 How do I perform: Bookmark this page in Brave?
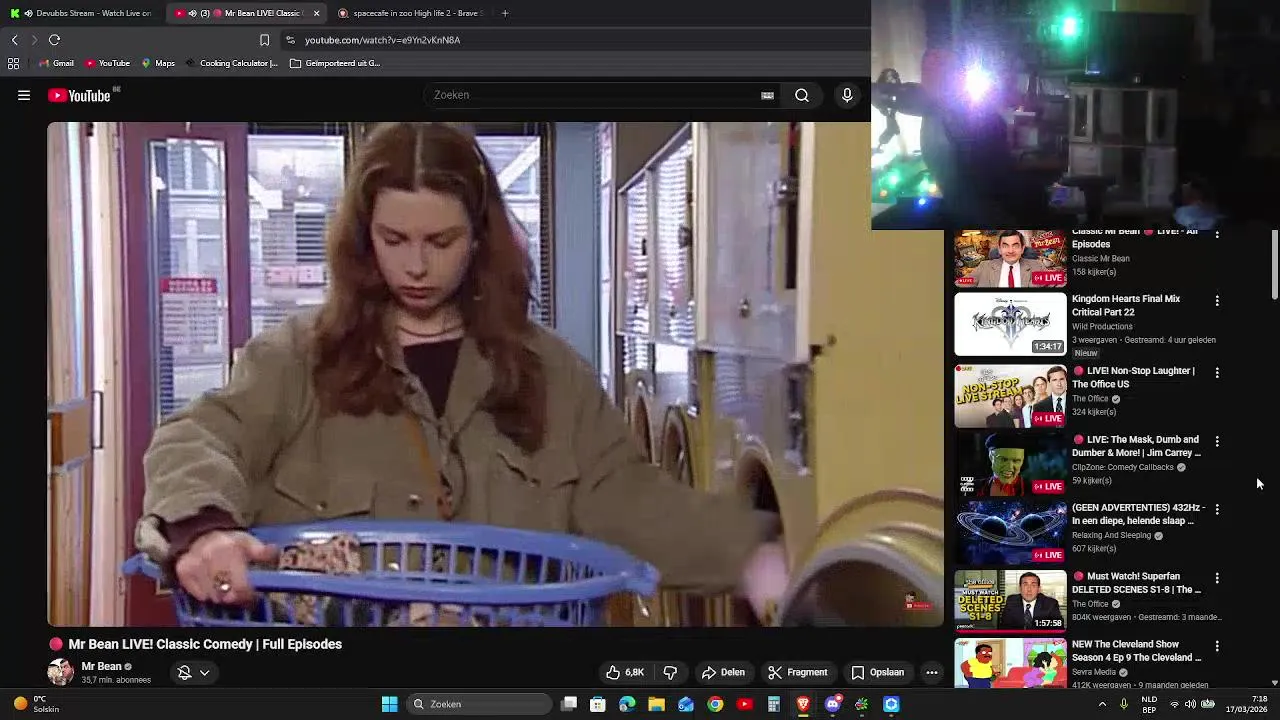point(264,40)
